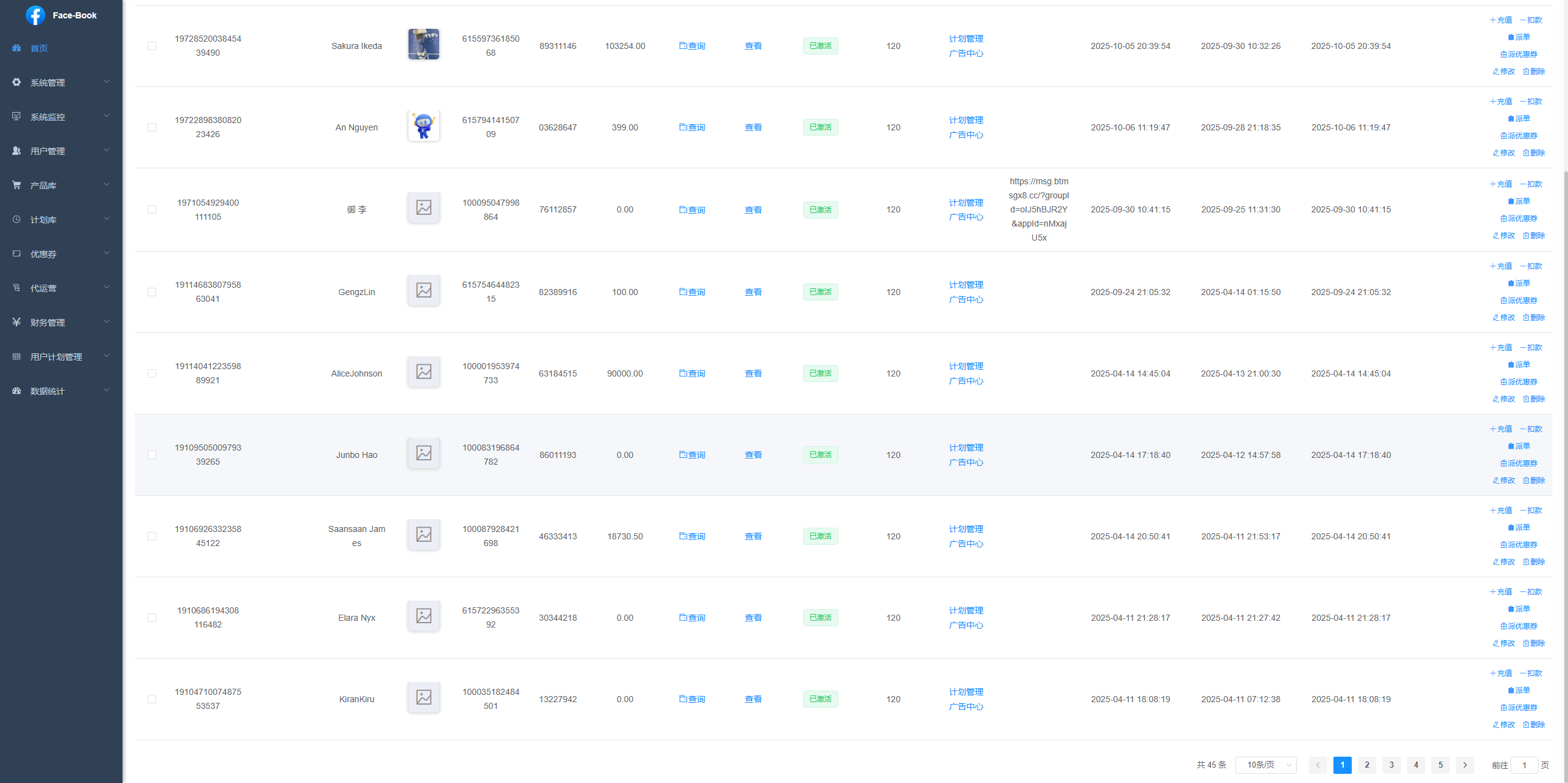The image size is (1568, 783).
Task: Click 充值 link for Elara Nyx row
Action: (1501, 592)
